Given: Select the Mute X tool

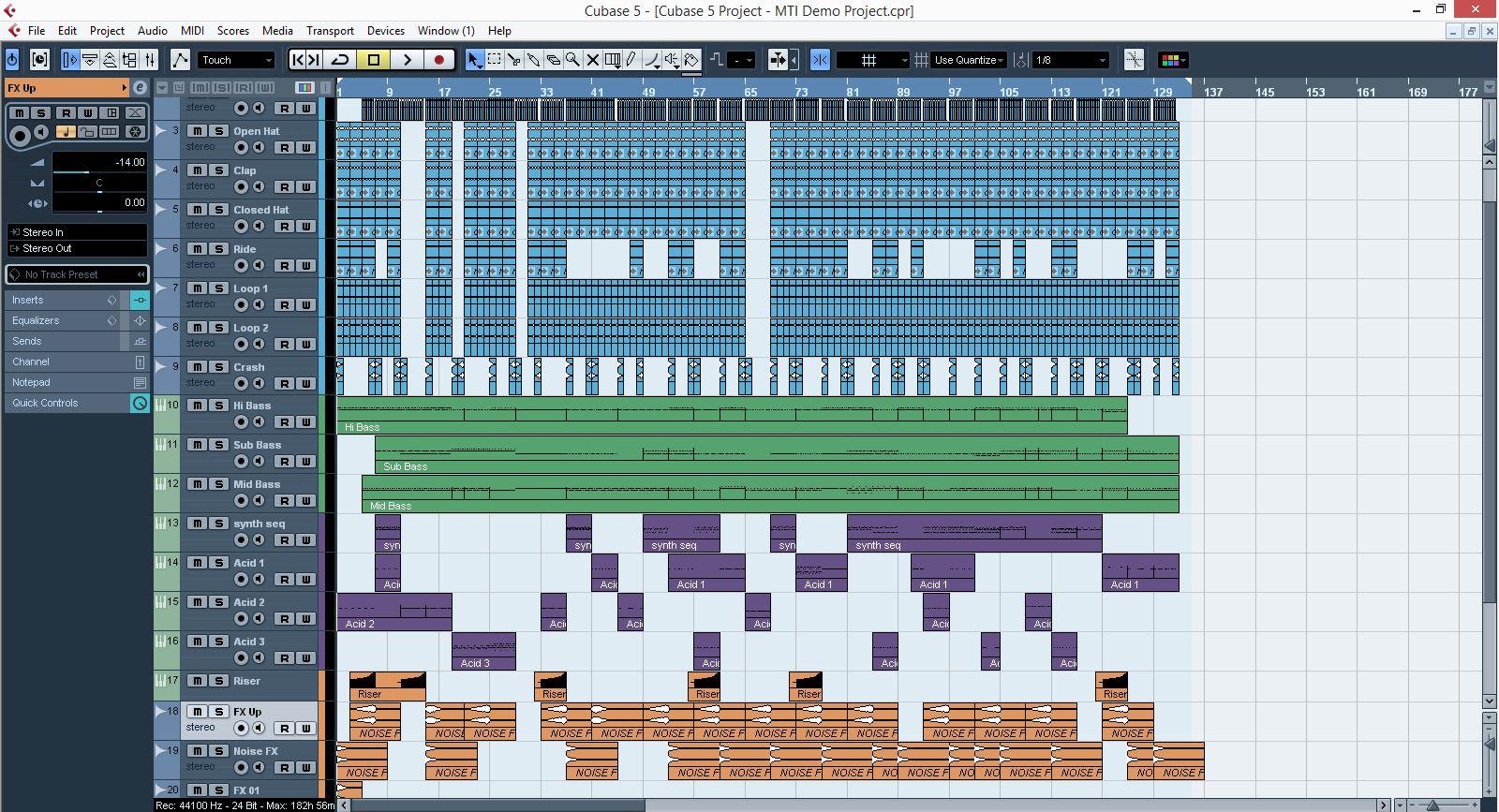Looking at the screenshot, I should pos(592,60).
